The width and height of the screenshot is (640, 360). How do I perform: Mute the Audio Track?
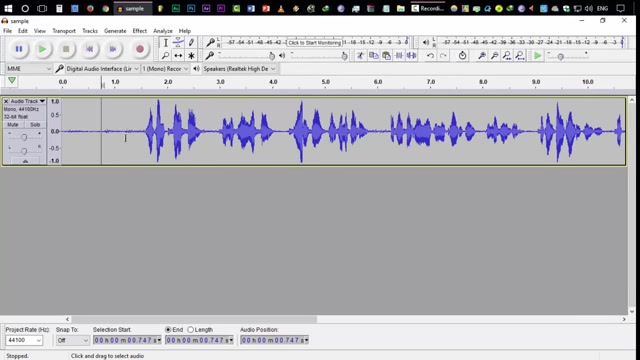tap(13, 124)
